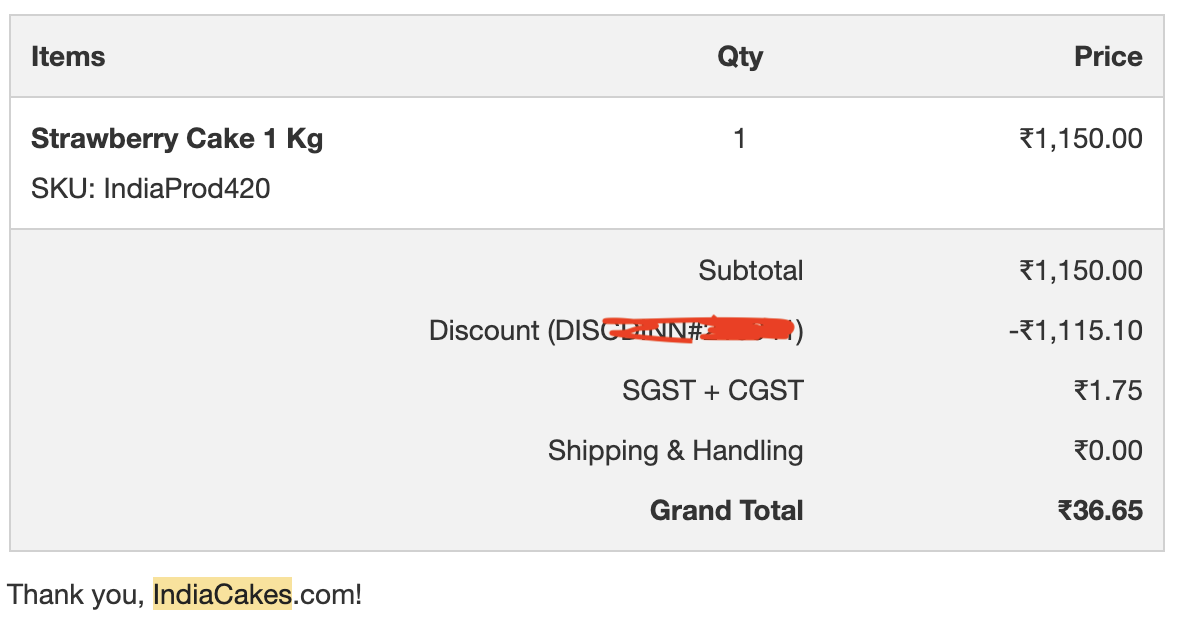Click the Grand Total amount ₹36.65
The width and height of the screenshot is (1178, 620).
coord(1100,510)
